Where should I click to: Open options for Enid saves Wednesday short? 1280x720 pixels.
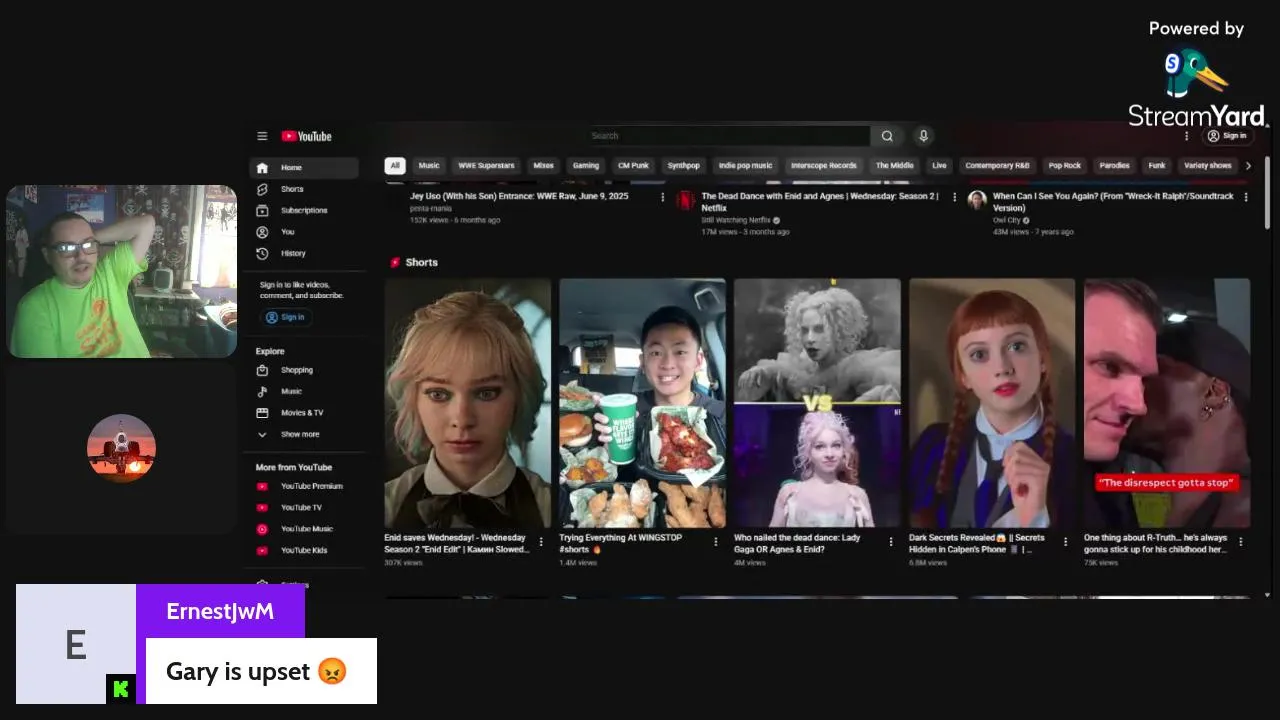pos(541,542)
